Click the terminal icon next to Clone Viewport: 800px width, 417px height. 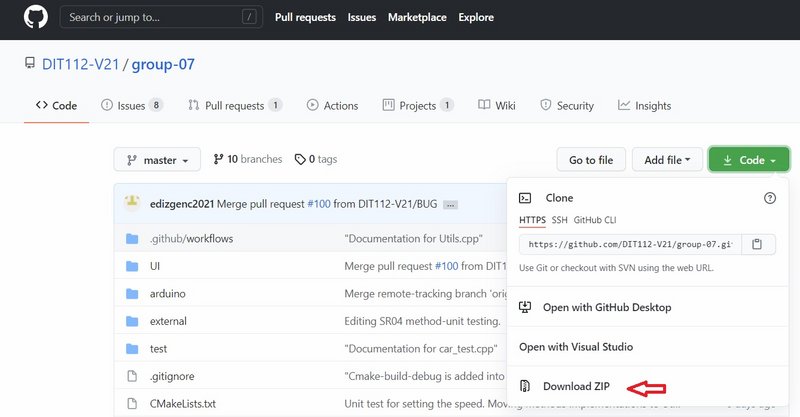tap(525, 198)
